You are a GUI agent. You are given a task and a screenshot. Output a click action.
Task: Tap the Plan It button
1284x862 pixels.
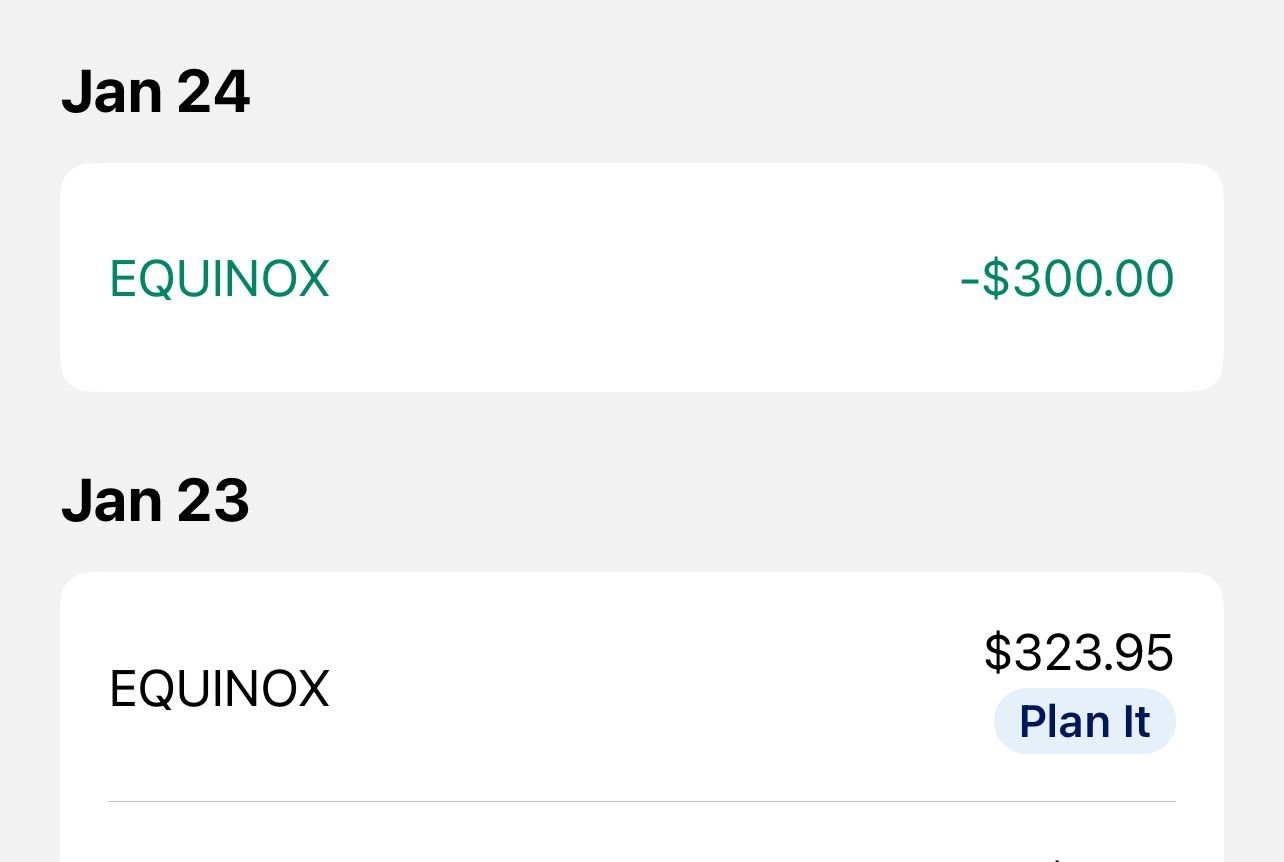pyautogui.click(x=1084, y=721)
